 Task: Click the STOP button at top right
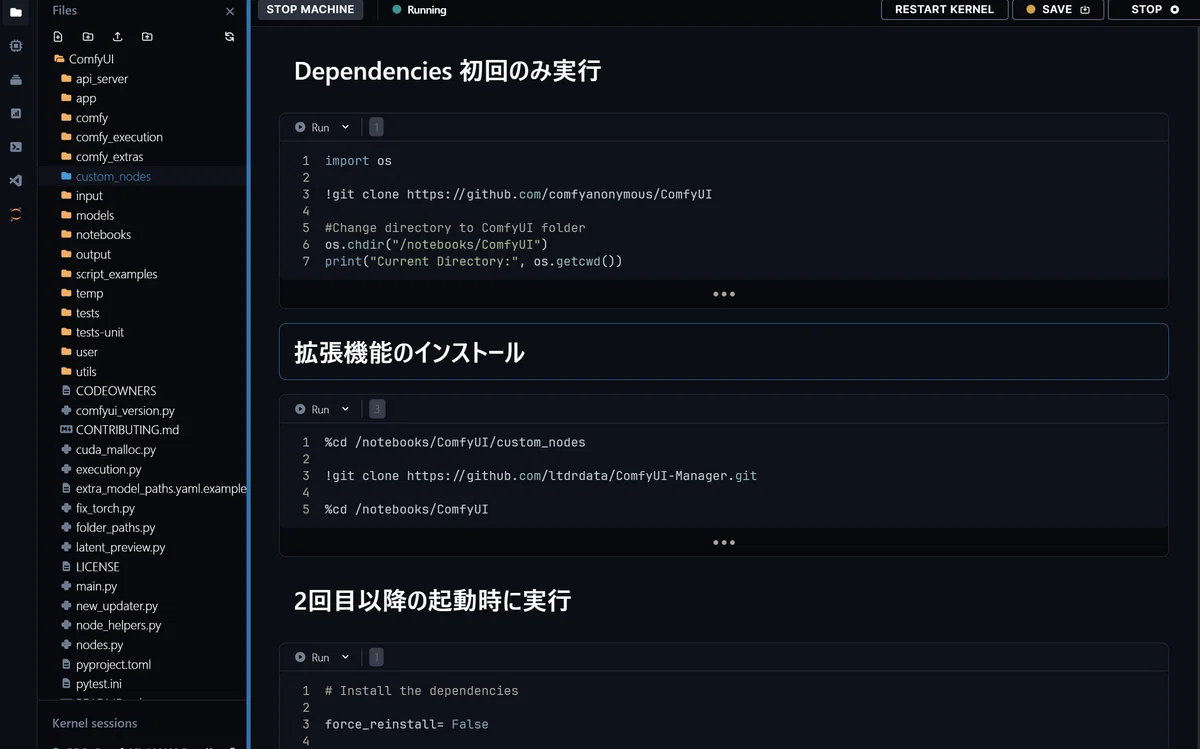point(1154,9)
